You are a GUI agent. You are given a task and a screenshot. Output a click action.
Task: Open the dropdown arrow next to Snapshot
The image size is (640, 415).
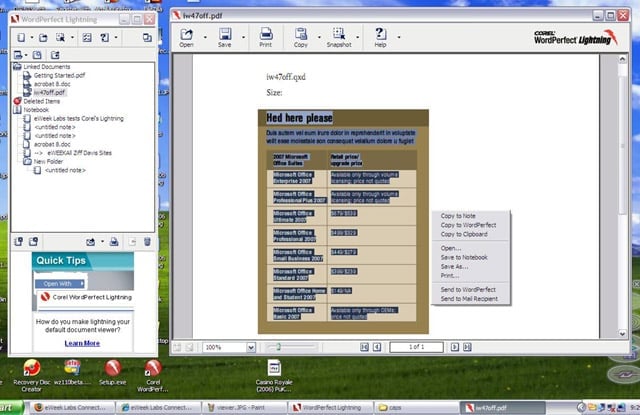point(358,37)
